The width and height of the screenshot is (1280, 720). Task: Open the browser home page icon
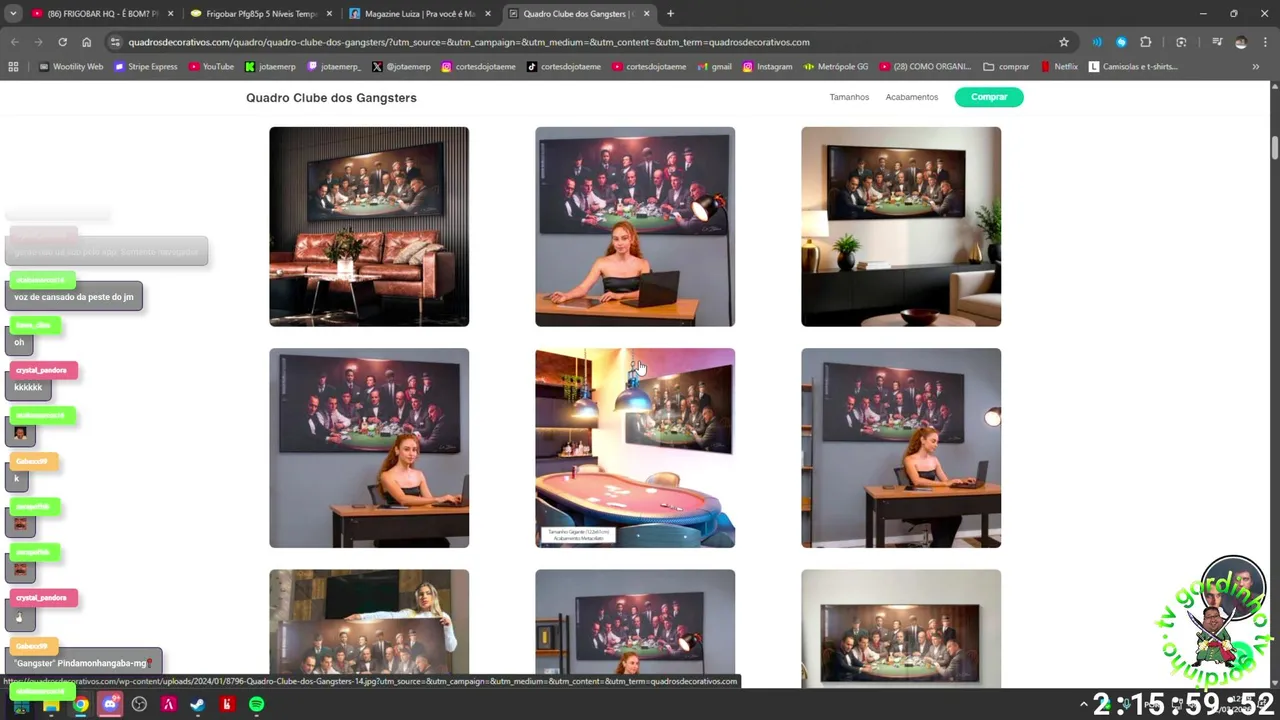pyautogui.click(x=87, y=42)
